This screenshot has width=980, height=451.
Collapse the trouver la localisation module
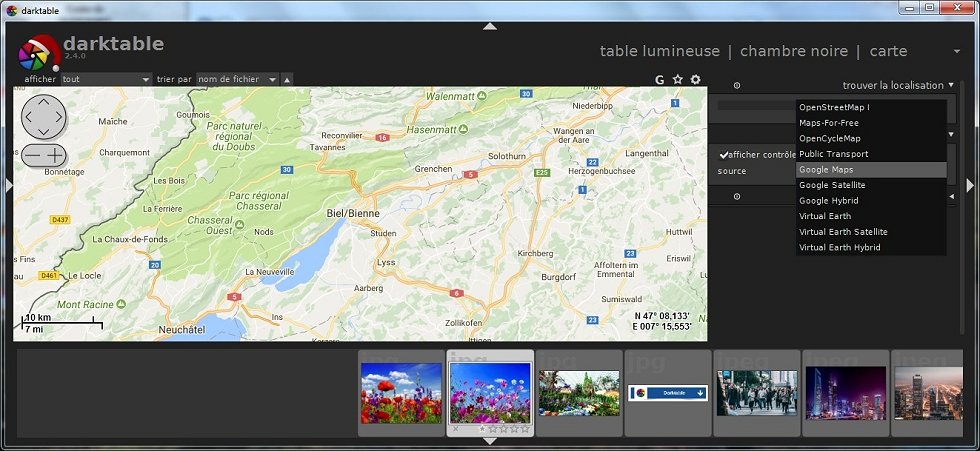[x=951, y=85]
